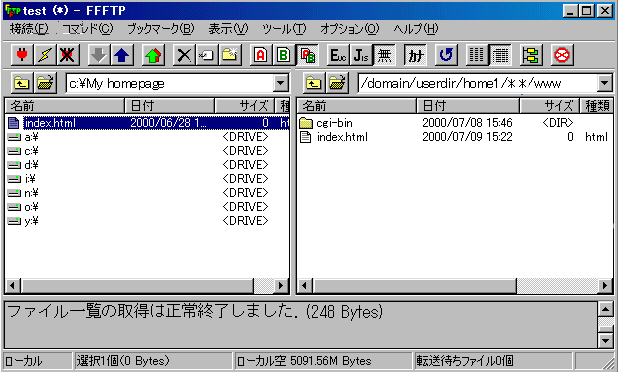618x372 pixels.
Task: Click the Mirroring upload green arrow icon
Action: [x=153, y=55]
